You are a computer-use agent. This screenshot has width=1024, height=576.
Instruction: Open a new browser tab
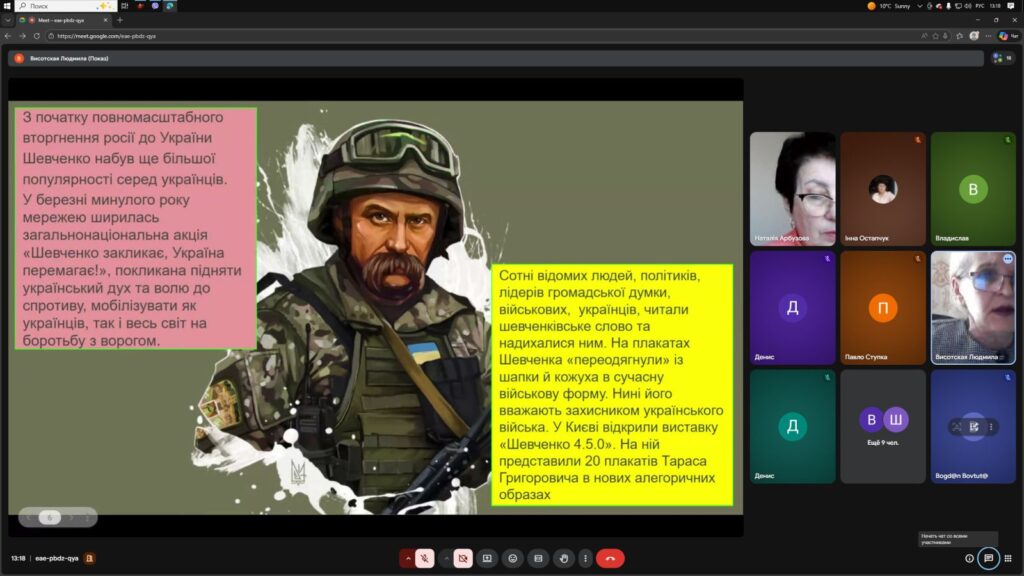tap(120, 20)
